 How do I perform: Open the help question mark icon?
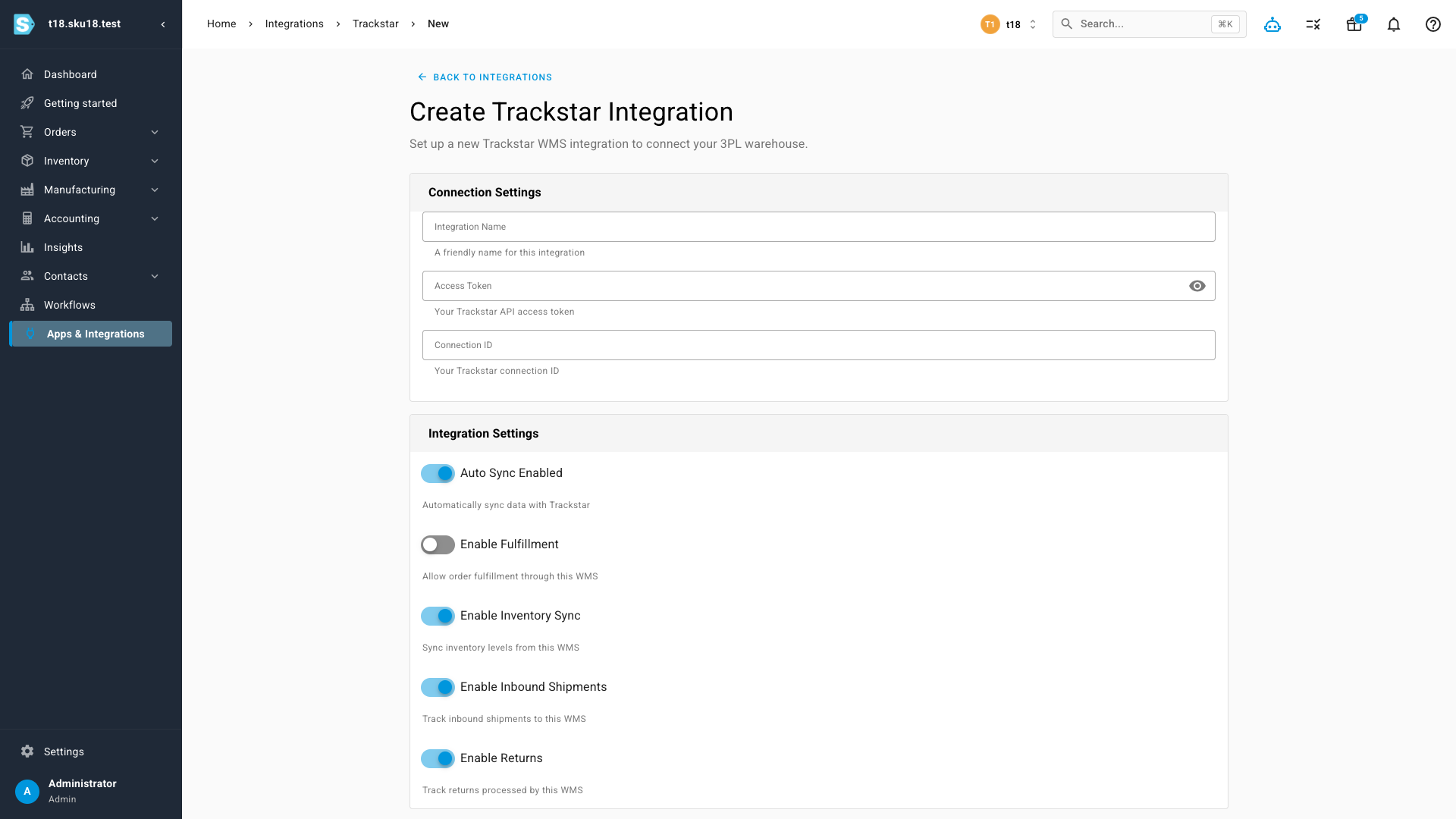pos(1433,24)
